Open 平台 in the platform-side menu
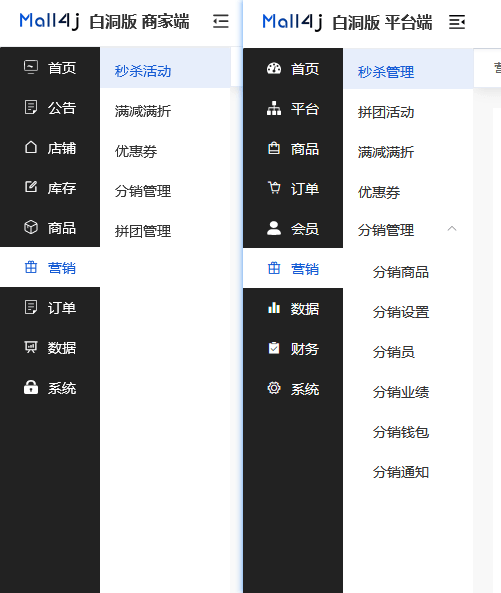The height and width of the screenshot is (593, 501). coord(293,109)
